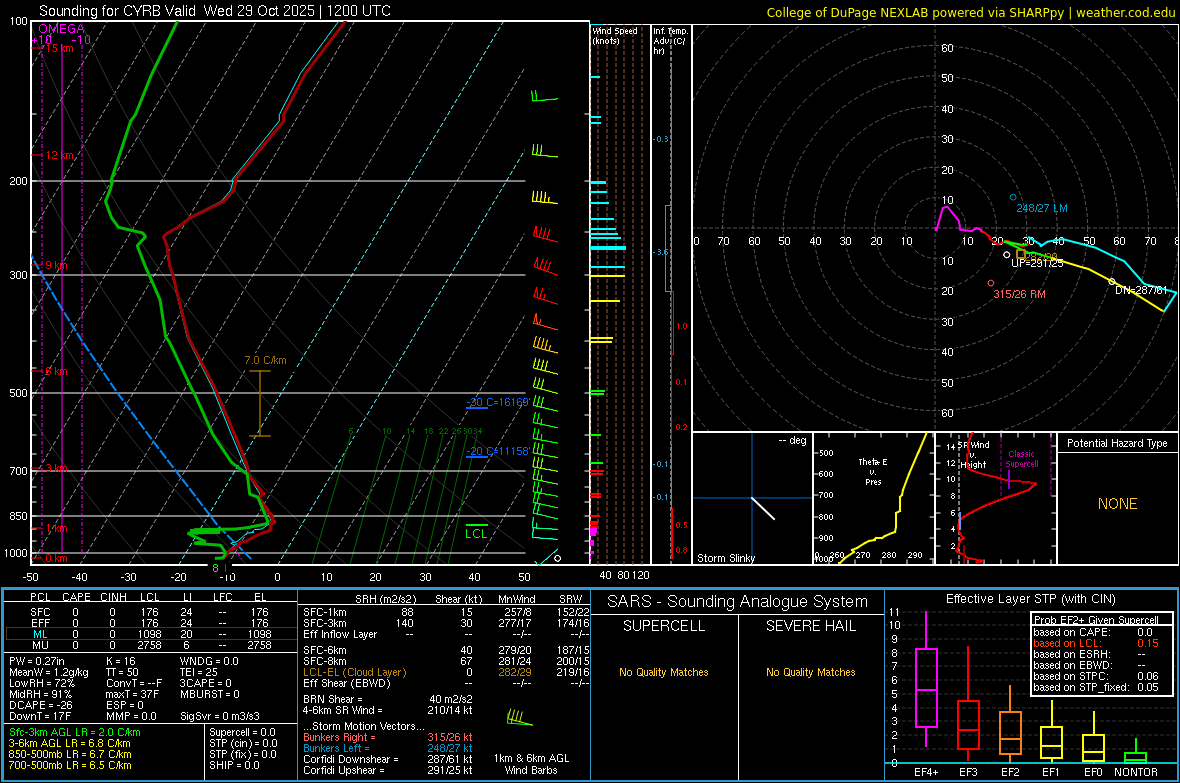Viewport: 1180px width, 783px height.
Task: Click the LCL-EL (Cloud Layer) row
Action: coord(446,672)
